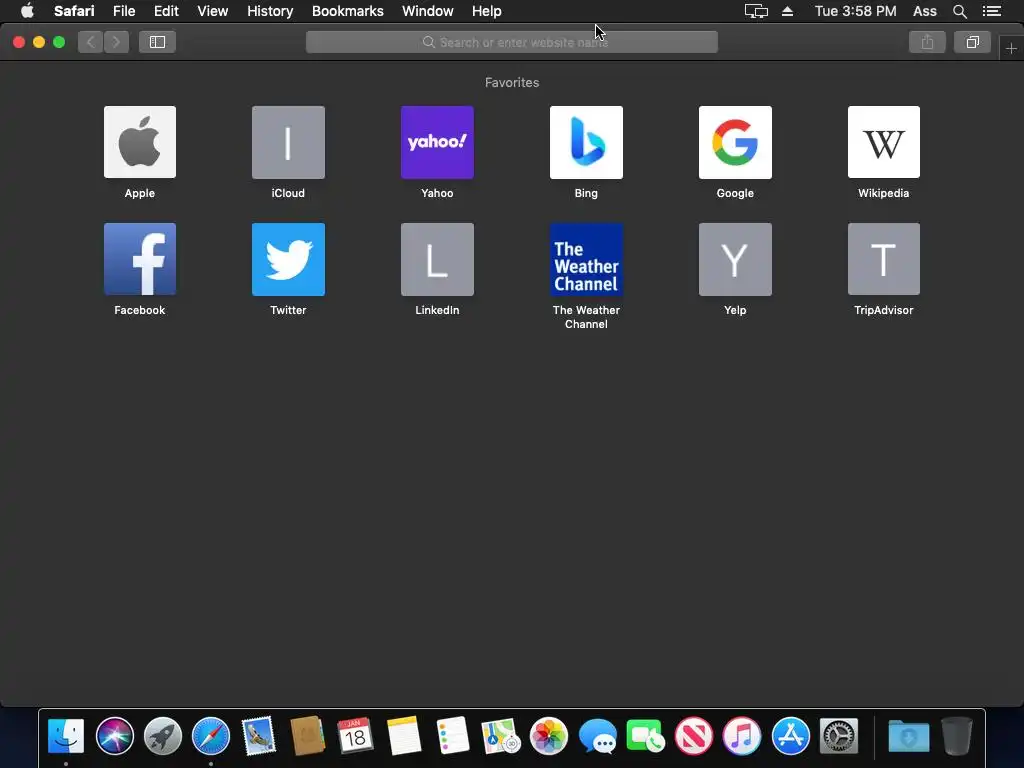Open Maps icon in Dock
Image resolution: width=1024 pixels, height=768 pixels.
click(500, 736)
